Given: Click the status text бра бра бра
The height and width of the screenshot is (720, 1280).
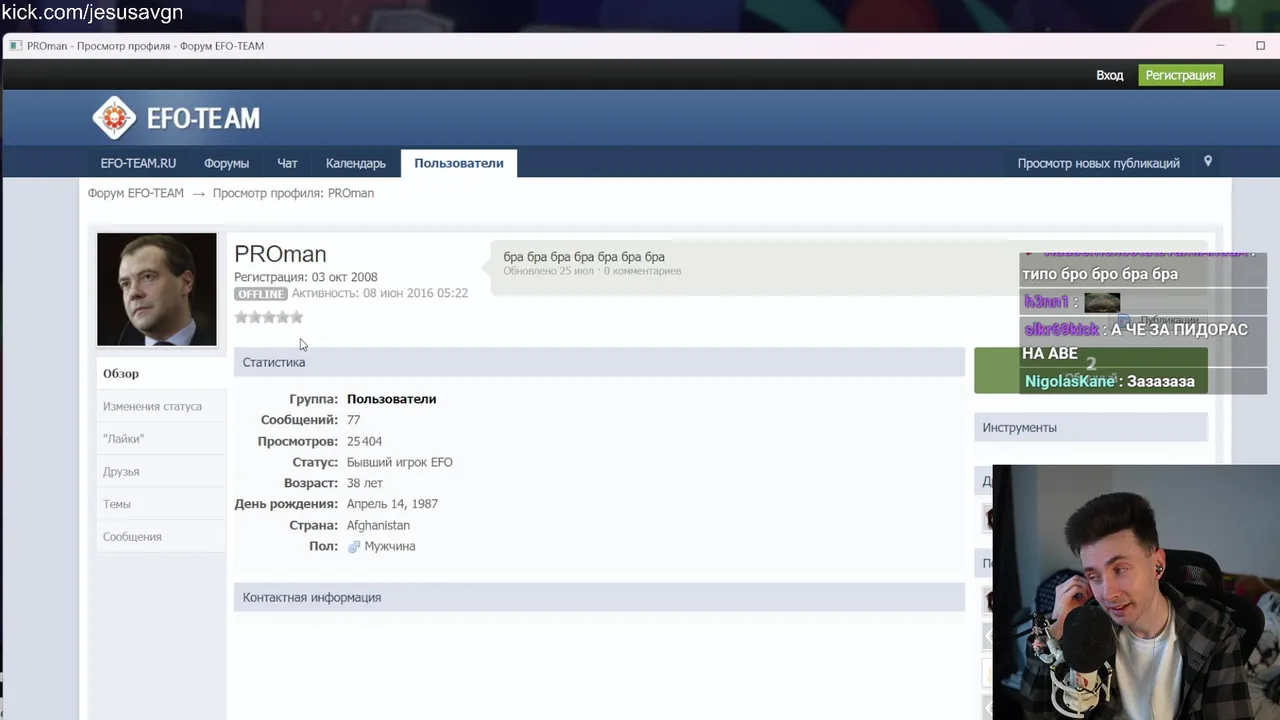Looking at the screenshot, I should (x=584, y=257).
